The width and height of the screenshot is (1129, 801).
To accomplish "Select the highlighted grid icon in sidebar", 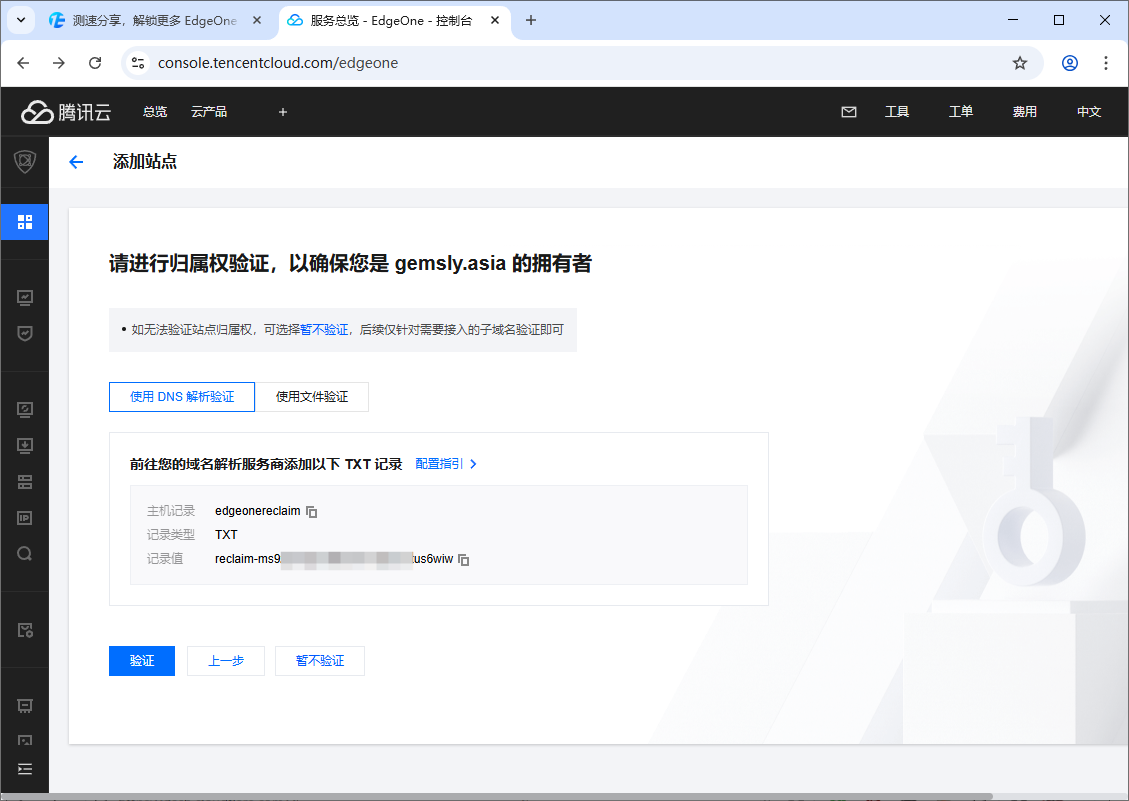I will [x=25, y=221].
